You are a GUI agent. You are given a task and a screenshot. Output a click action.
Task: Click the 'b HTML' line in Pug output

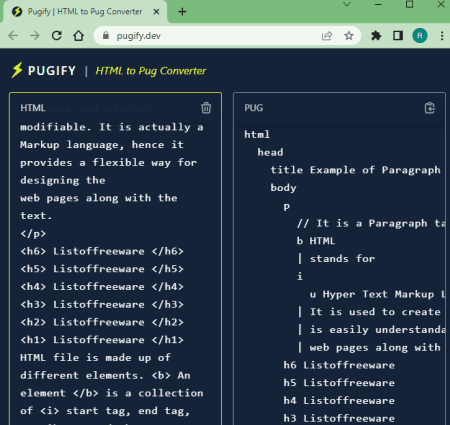(x=316, y=241)
